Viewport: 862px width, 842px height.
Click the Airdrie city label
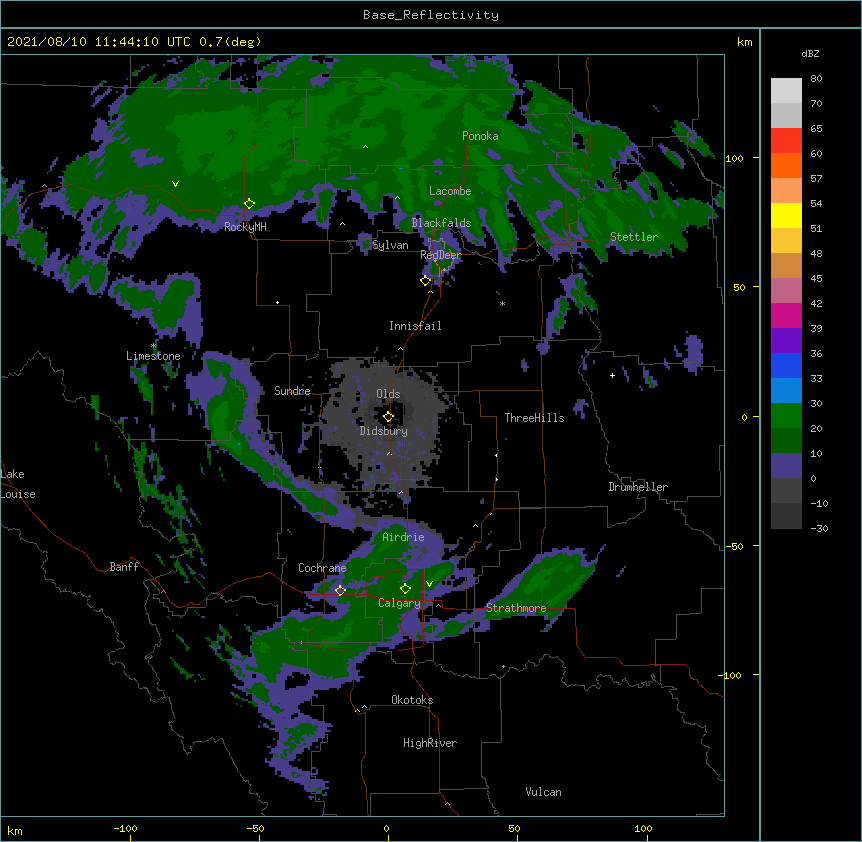coord(403,537)
